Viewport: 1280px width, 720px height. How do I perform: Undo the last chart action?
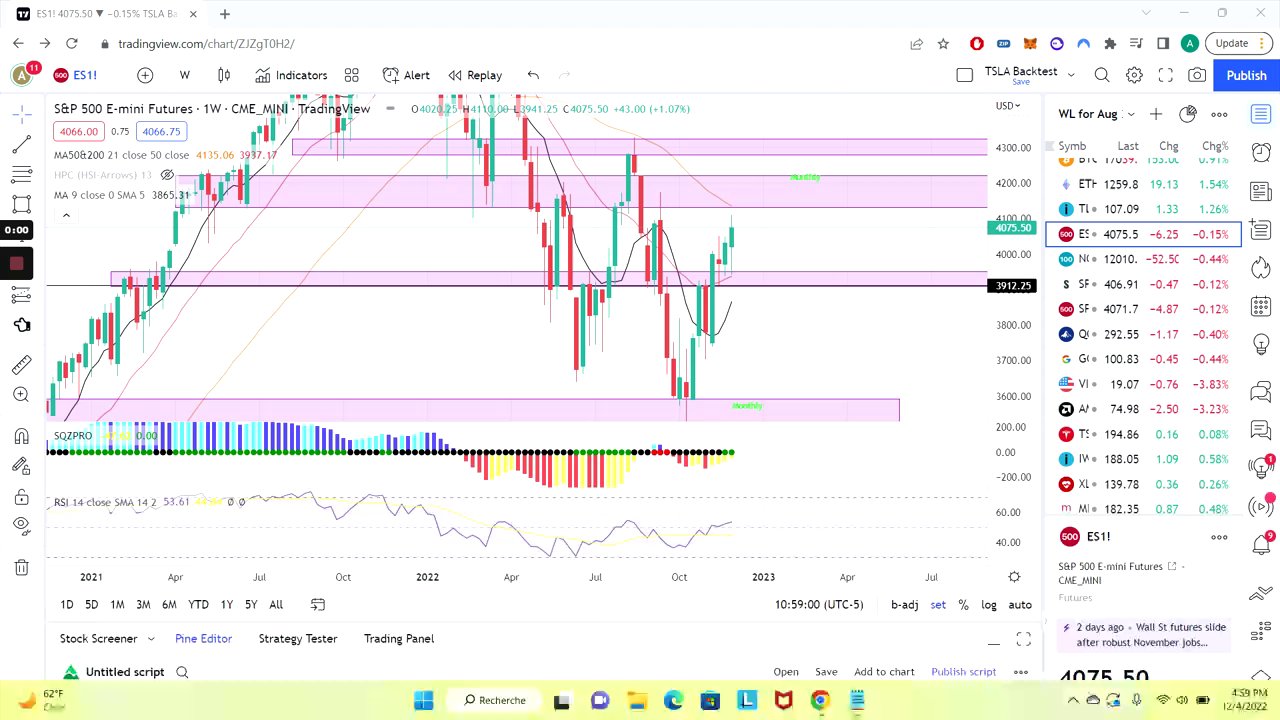click(x=533, y=75)
